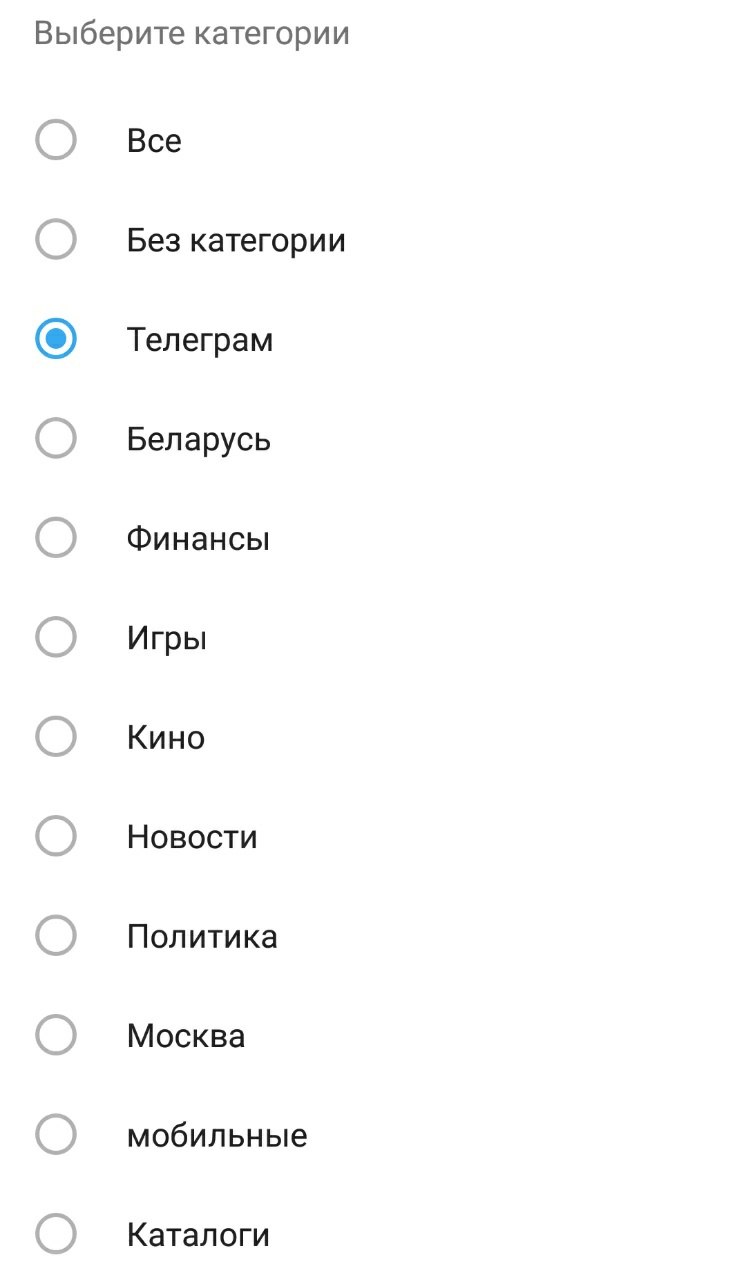746x1280 pixels.
Task: Choose 'Без категории' radio option
Action: click(56, 240)
